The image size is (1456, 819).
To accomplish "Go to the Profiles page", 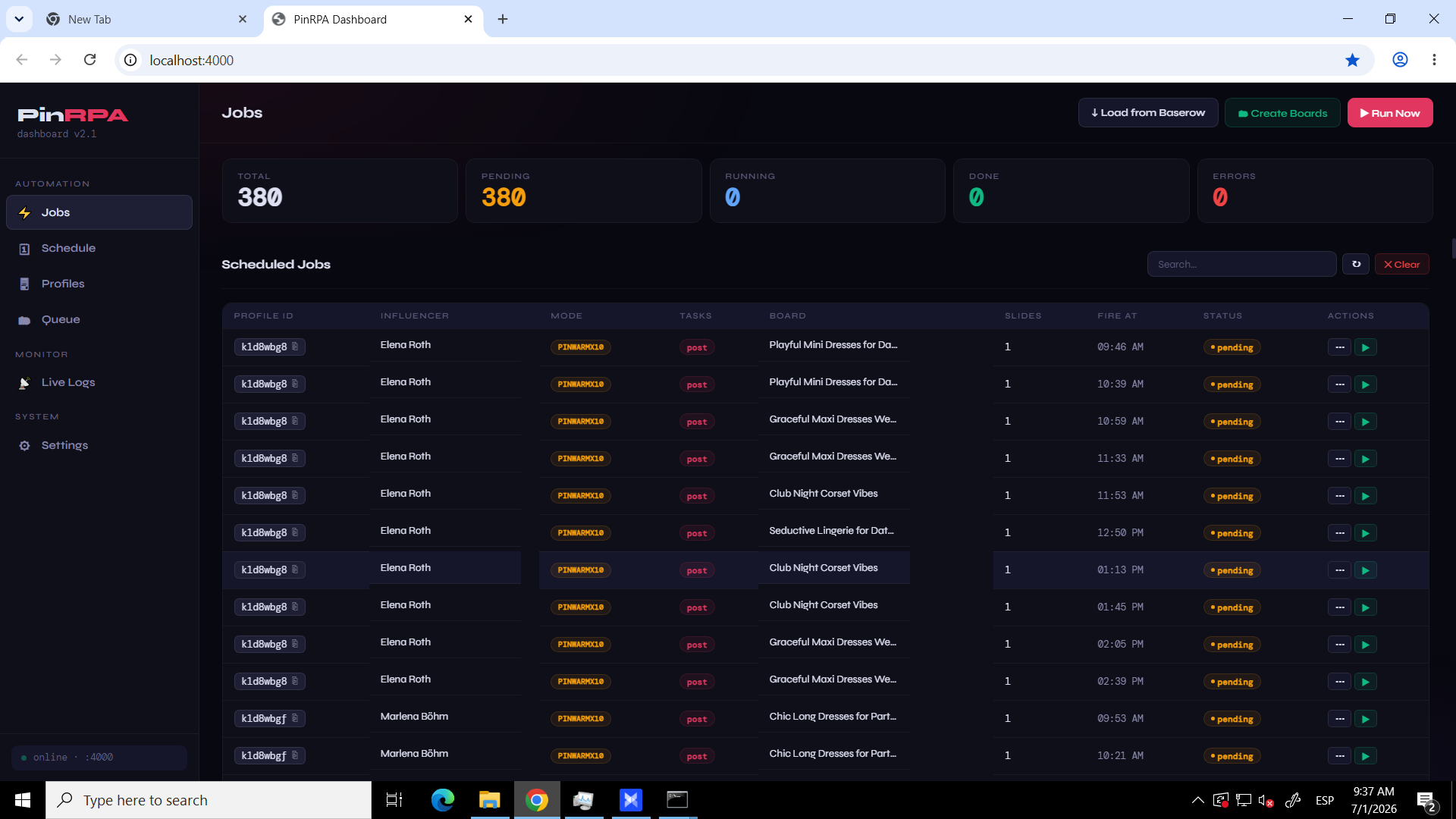I will 99,284.
